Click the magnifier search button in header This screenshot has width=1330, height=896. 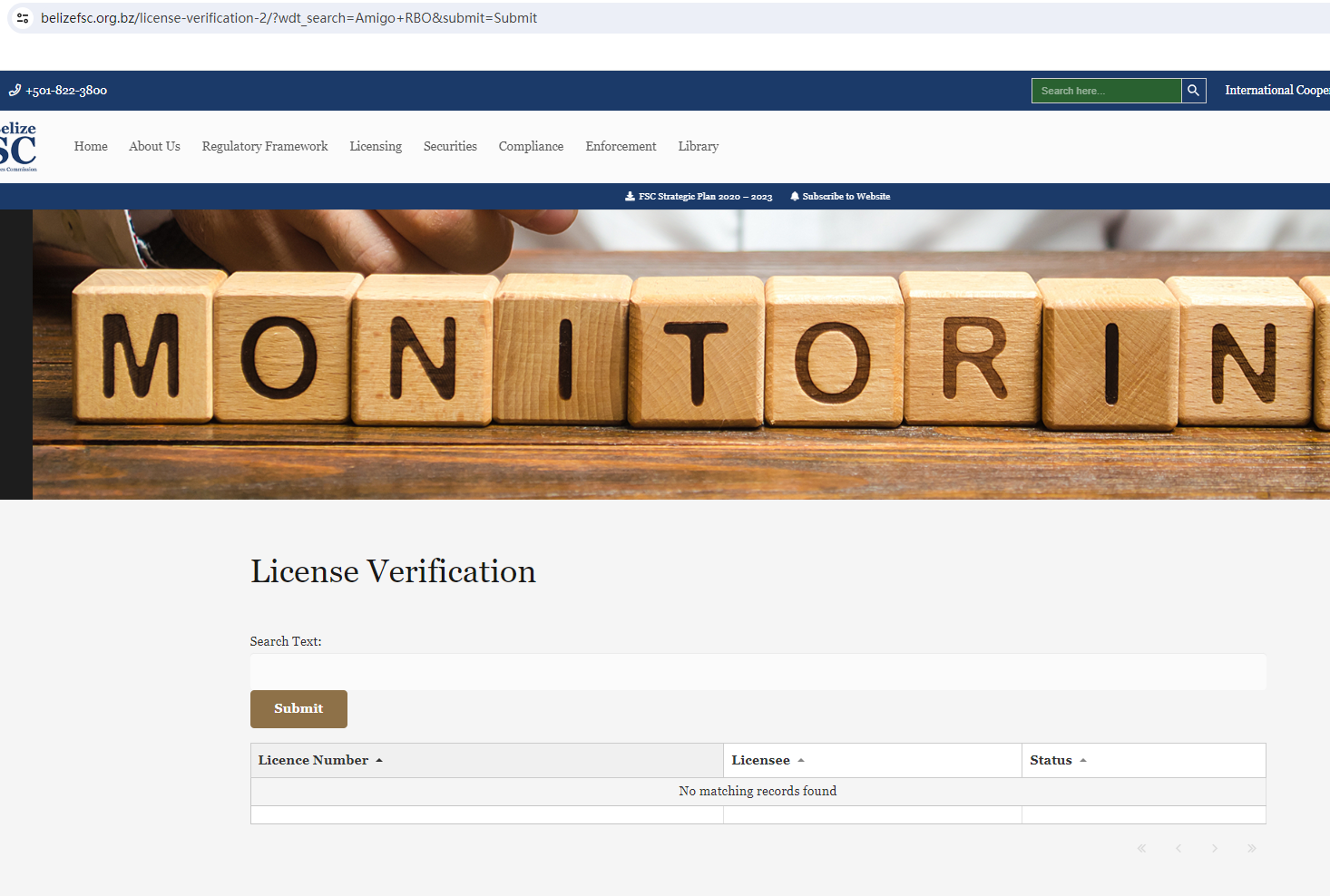click(1194, 91)
